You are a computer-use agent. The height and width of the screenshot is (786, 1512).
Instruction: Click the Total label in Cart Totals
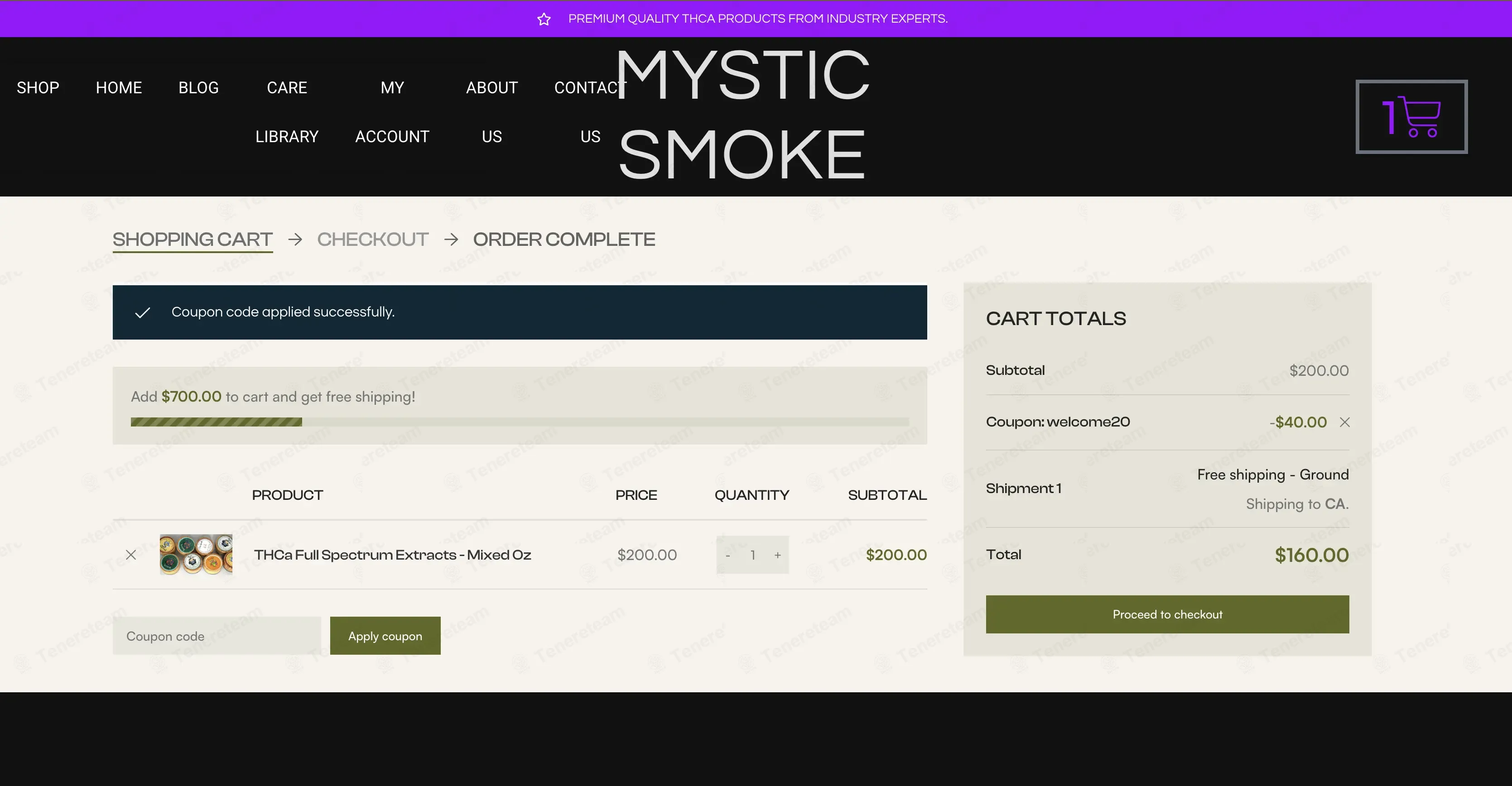(1004, 555)
